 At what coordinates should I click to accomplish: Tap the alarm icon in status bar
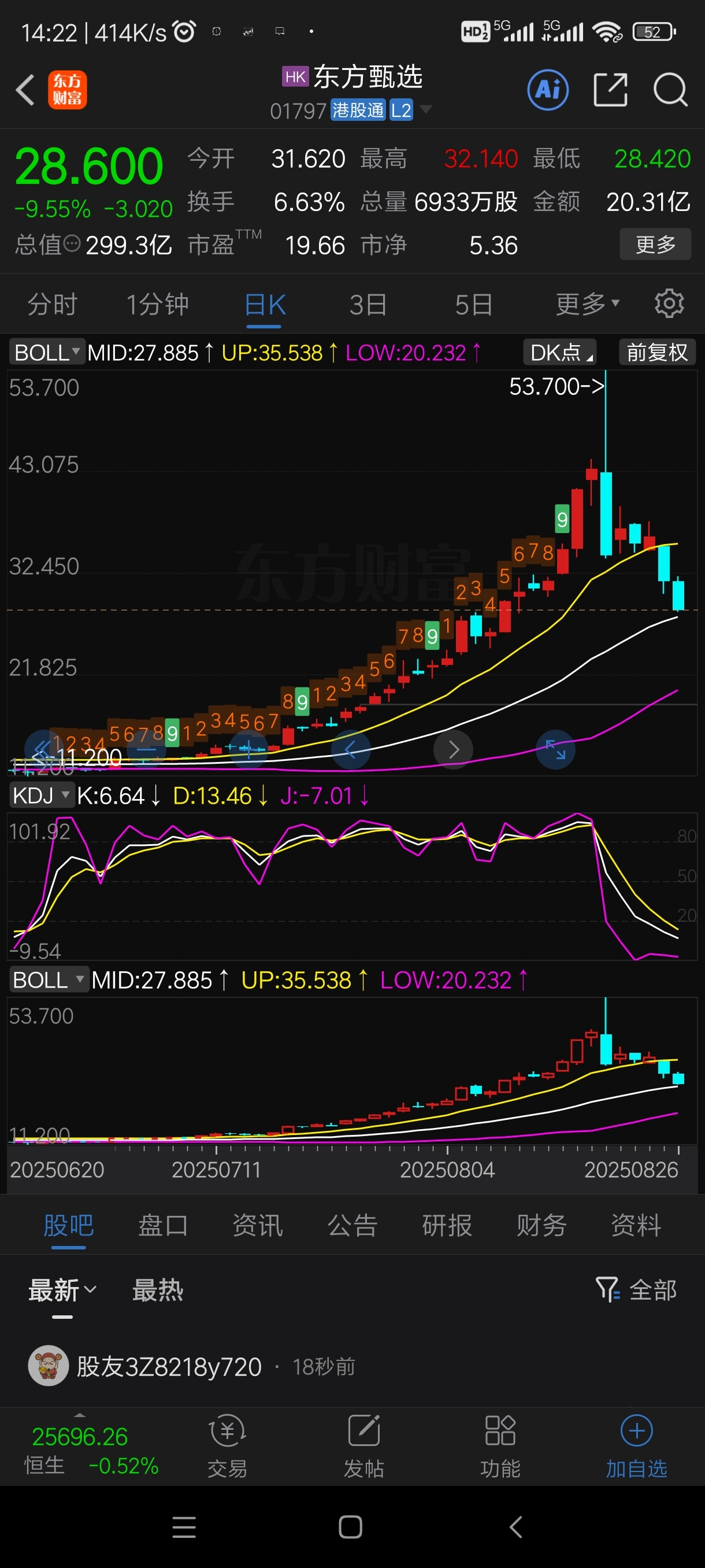click(x=184, y=31)
